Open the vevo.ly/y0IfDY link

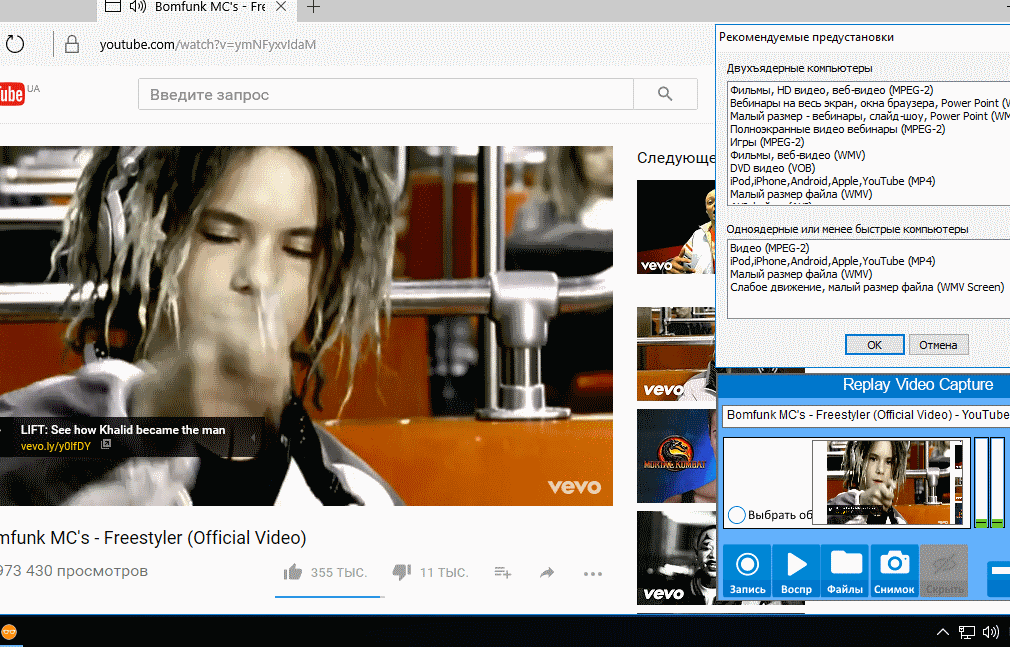click(56, 446)
